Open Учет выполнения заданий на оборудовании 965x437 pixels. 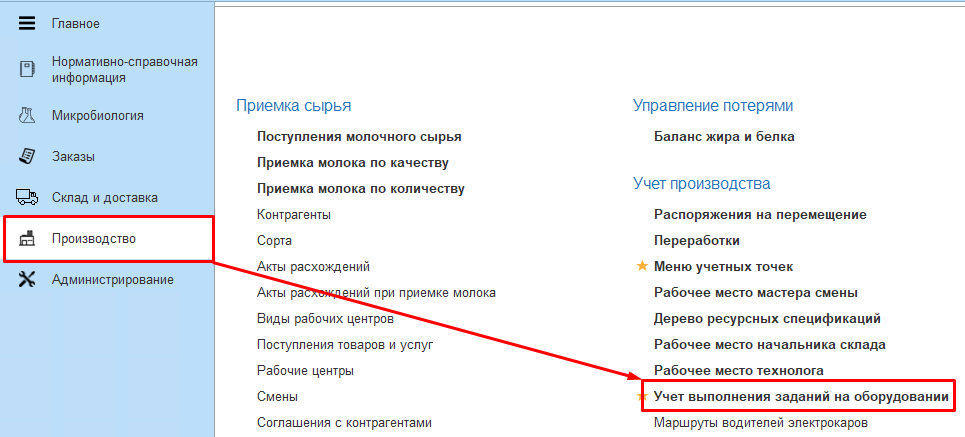[801, 397]
